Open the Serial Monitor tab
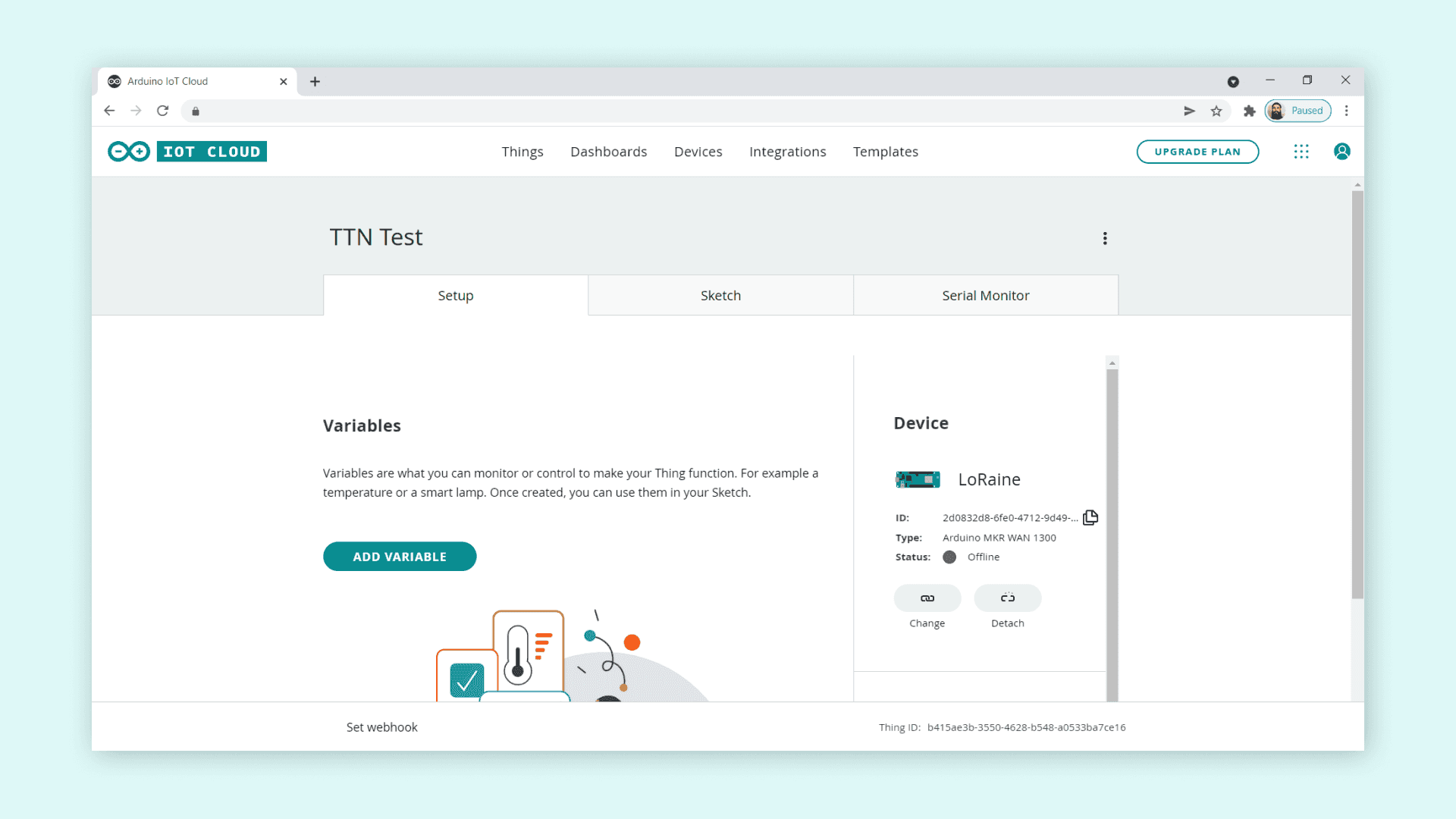 [985, 296]
